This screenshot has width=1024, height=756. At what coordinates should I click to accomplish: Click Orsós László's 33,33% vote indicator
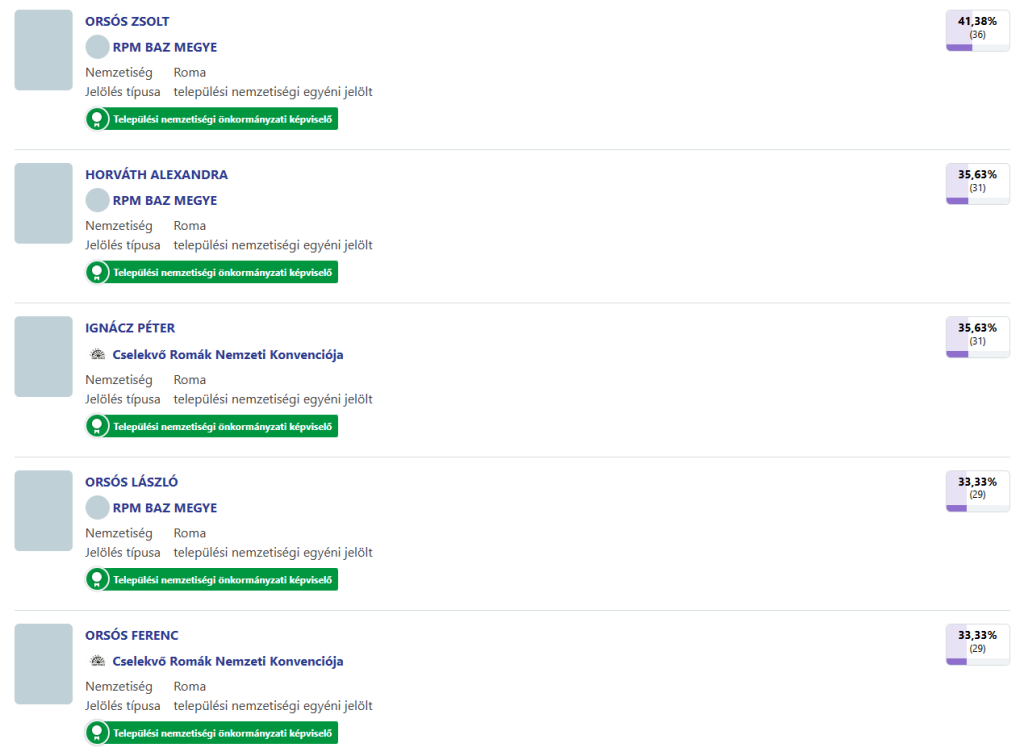point(977,491)
